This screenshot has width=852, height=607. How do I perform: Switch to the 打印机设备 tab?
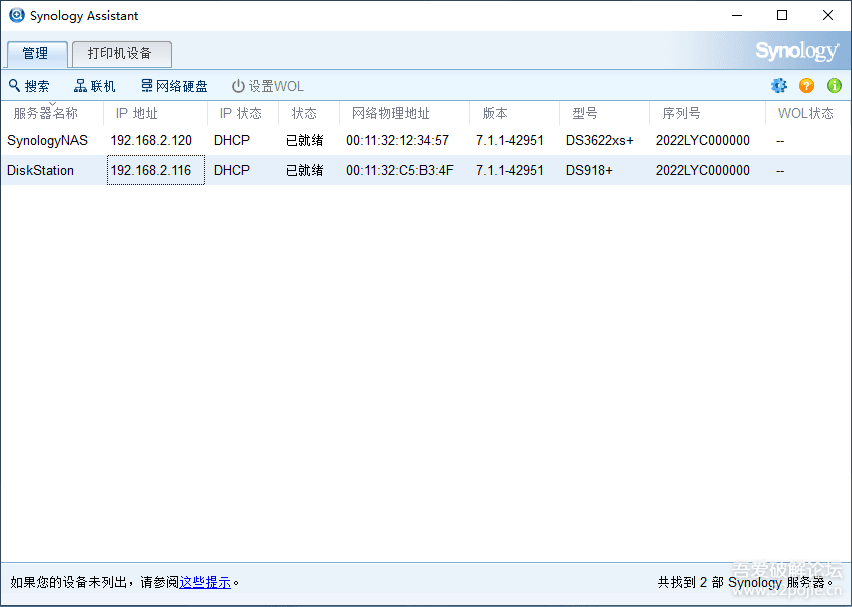pos(122,54)
